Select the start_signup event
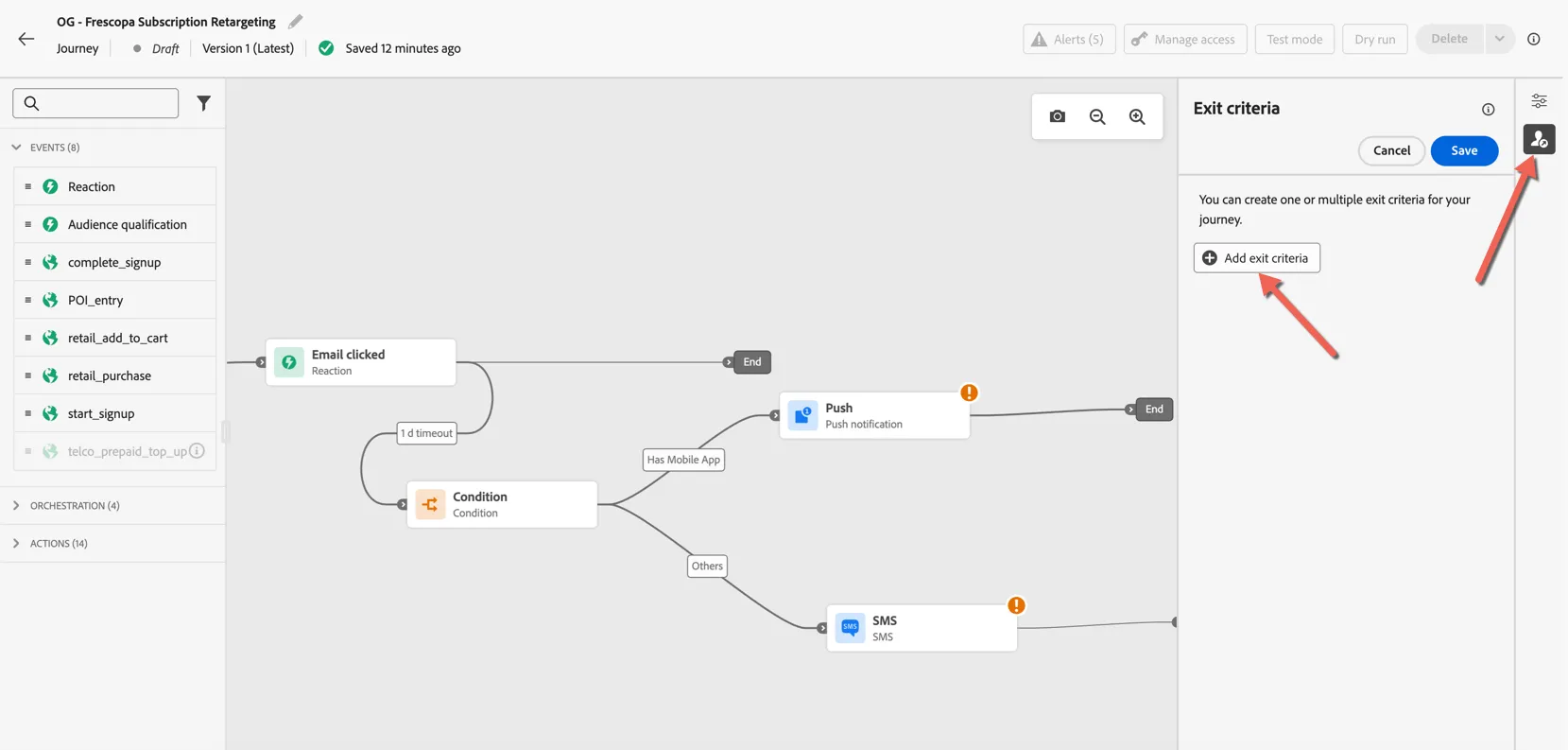The image size is (1568, 750). coord(114,413)
